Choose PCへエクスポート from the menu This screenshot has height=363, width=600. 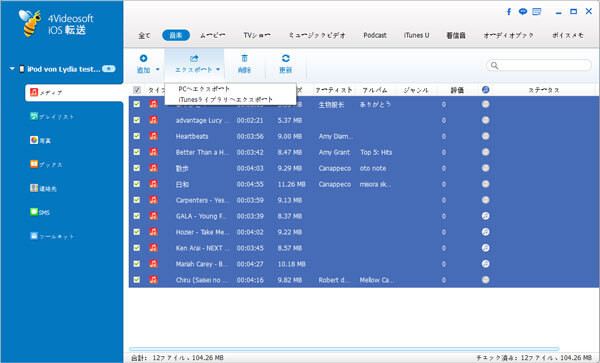click(x=204, y=89)
